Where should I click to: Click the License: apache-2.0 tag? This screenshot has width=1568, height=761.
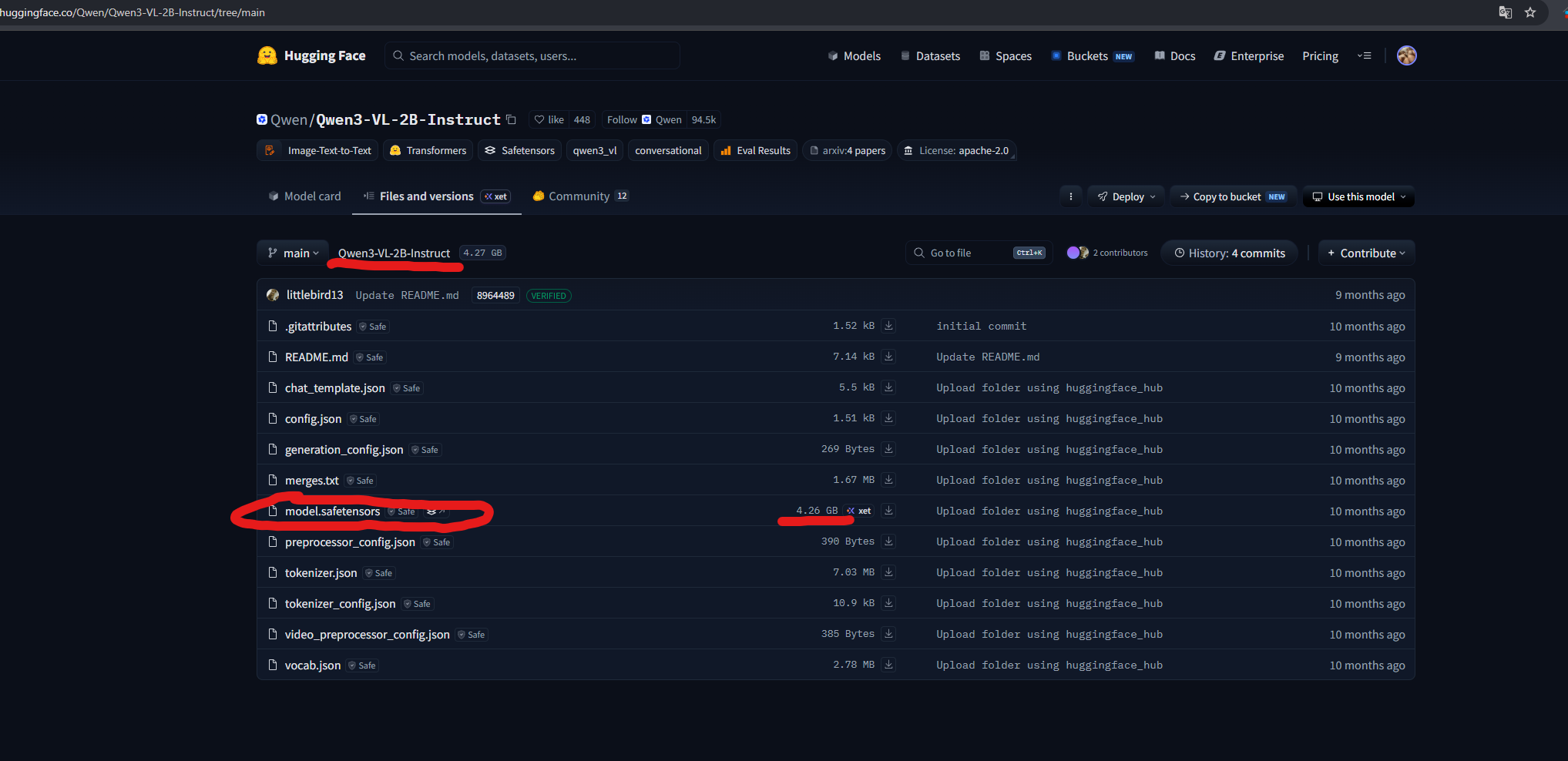[x=956, y=150]
